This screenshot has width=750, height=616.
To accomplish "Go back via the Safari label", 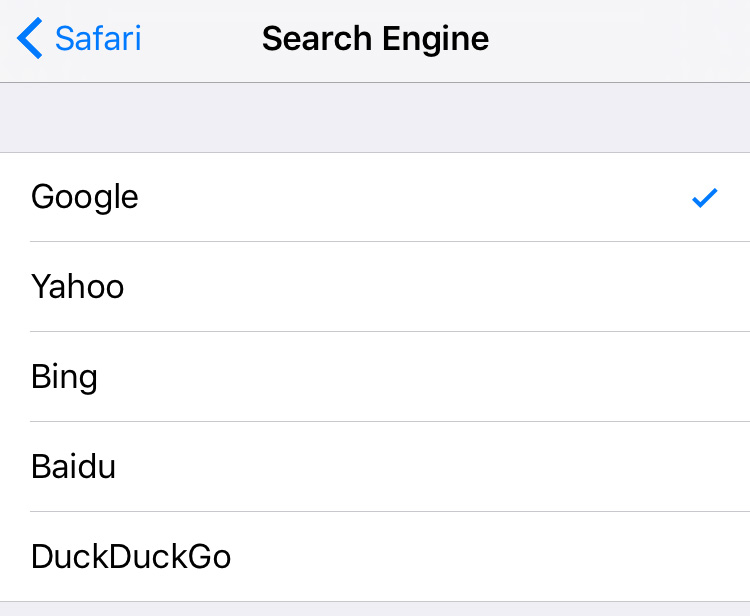I will click(x=97, y=39).
